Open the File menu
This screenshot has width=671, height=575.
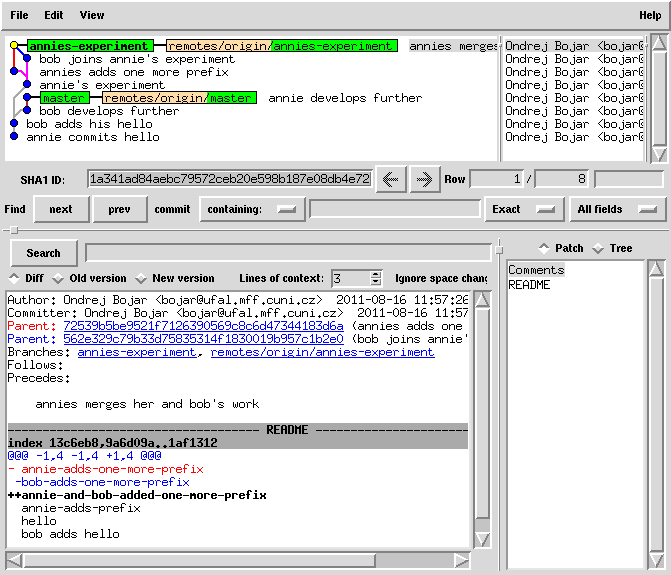coord(19,15)
